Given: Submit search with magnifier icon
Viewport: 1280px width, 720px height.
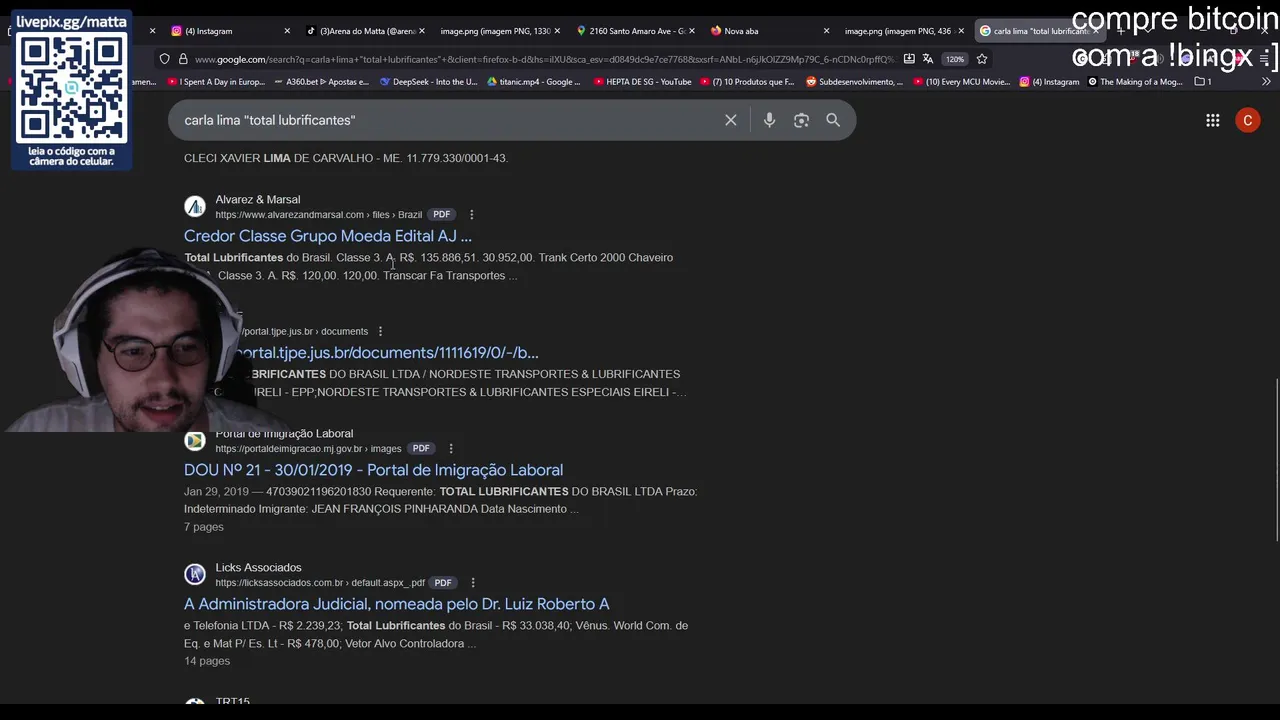Looking at the screenshot, I should 833,120.
